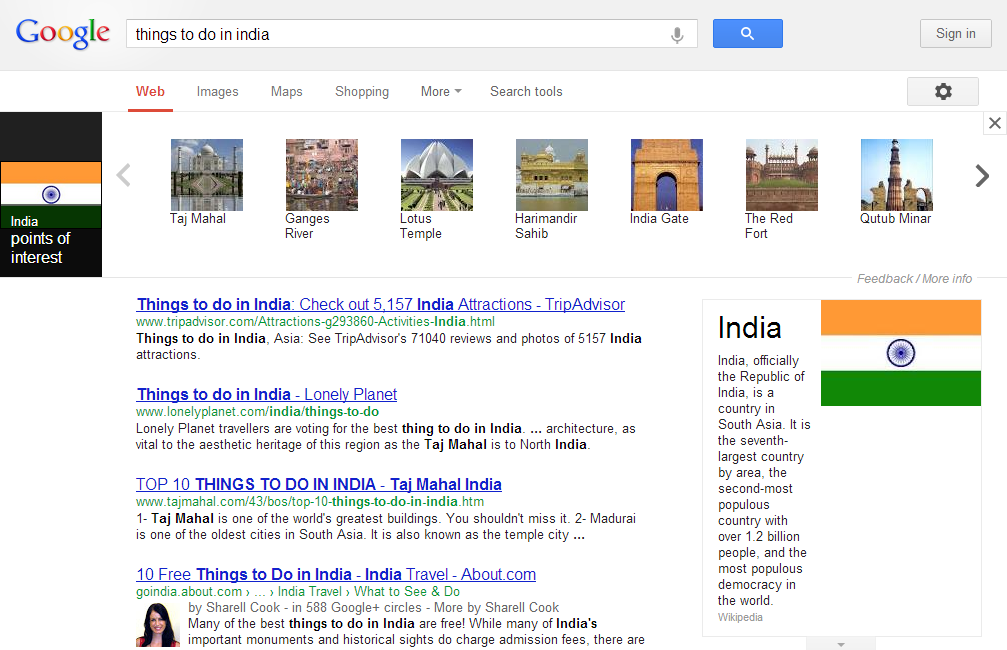
Task: Click India points of interest label
Action: (x=40, y=240)
